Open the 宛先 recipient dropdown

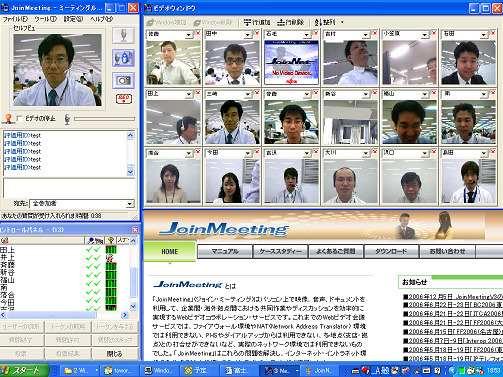[130, 204]
